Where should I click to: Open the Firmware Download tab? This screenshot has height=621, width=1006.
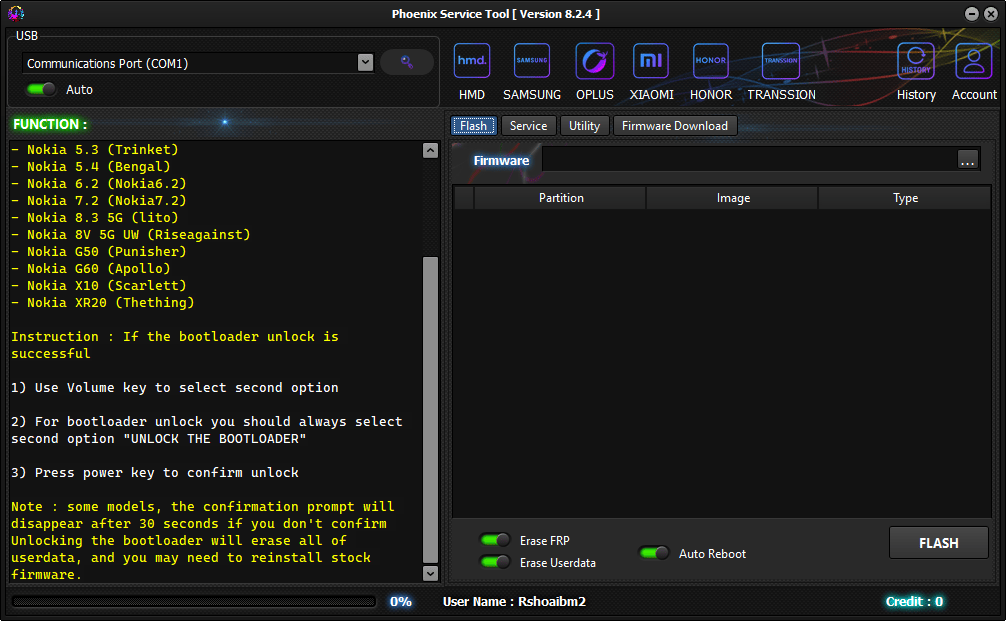(674, 126)
